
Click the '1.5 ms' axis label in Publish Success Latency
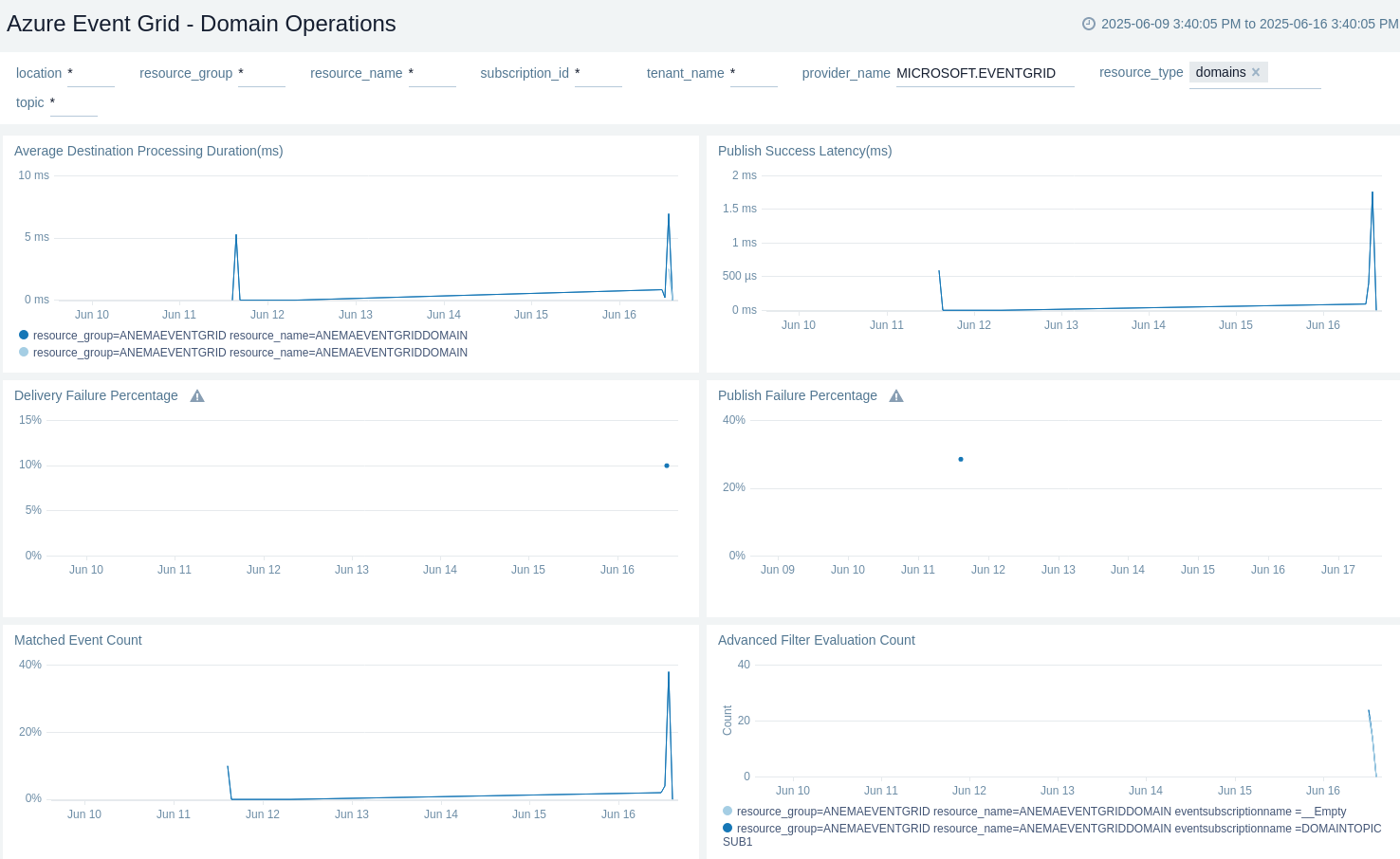click(x=740, y=209)
